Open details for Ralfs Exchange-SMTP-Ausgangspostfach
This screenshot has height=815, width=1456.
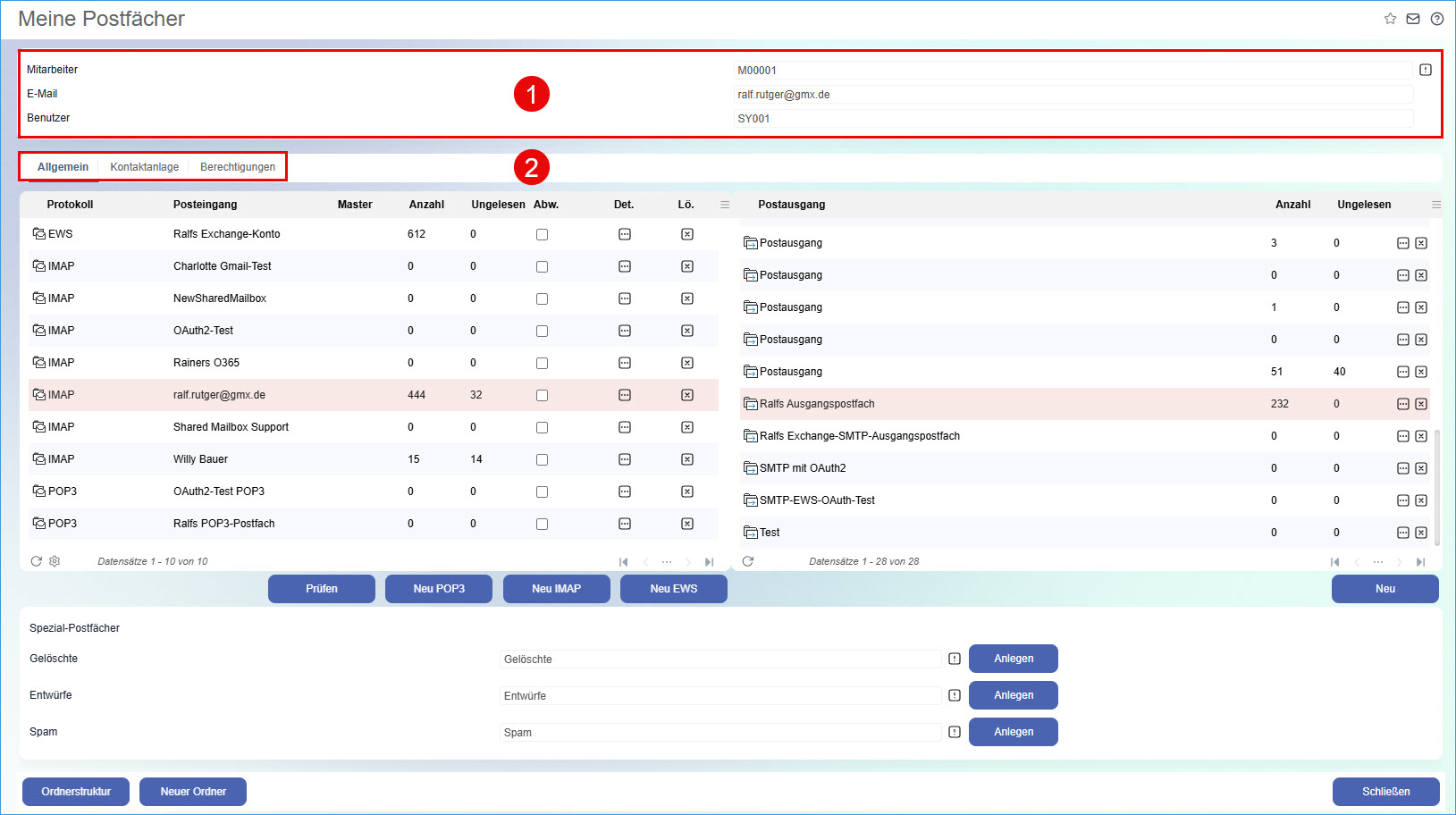pos(1403,436)
